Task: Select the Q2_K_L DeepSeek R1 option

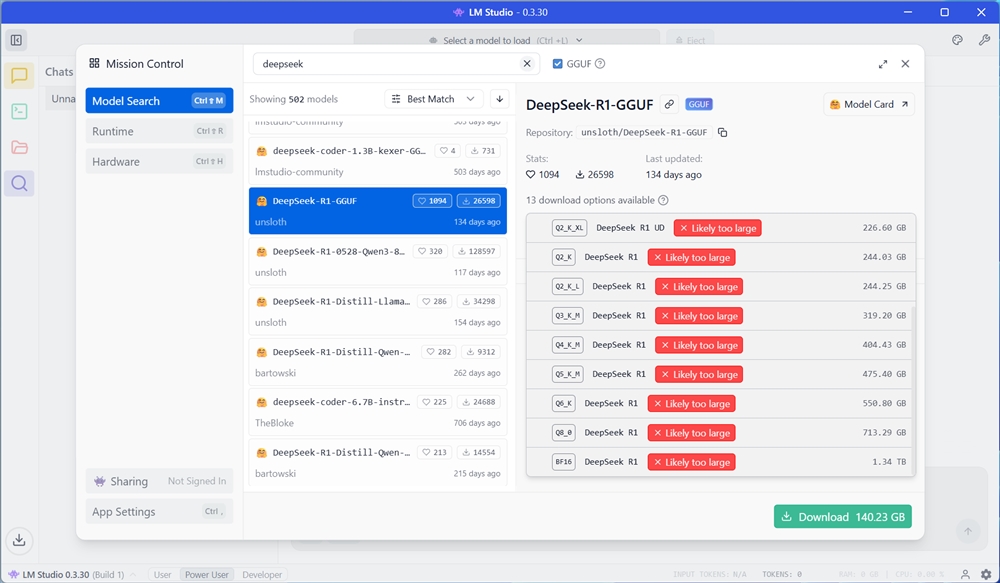Action: tap(721, 286)
